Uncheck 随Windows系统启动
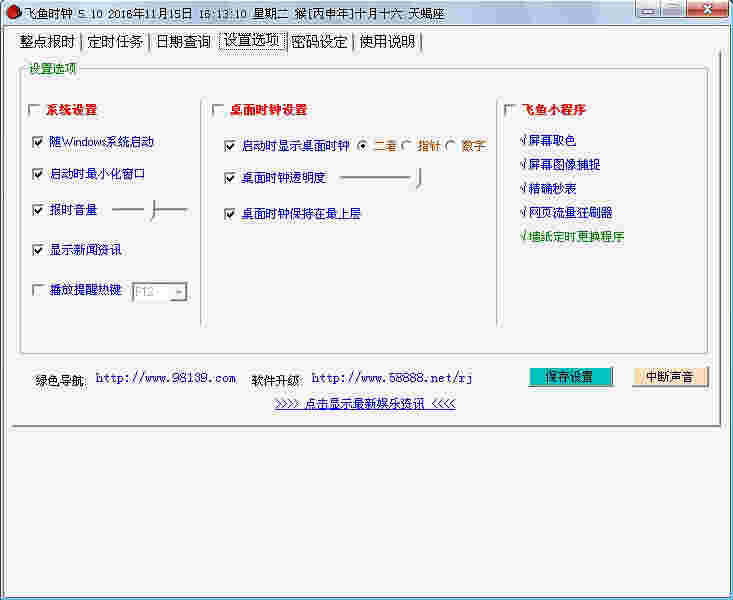 [38, 142]
